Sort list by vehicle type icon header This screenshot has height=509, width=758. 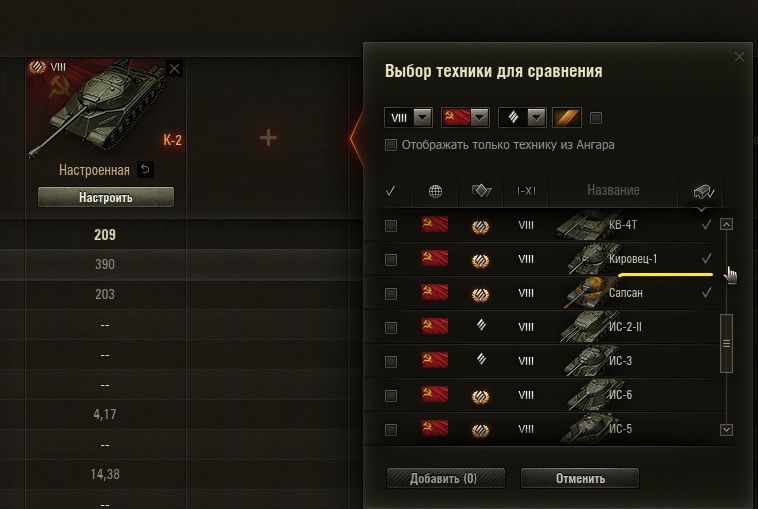click(481, 191)
